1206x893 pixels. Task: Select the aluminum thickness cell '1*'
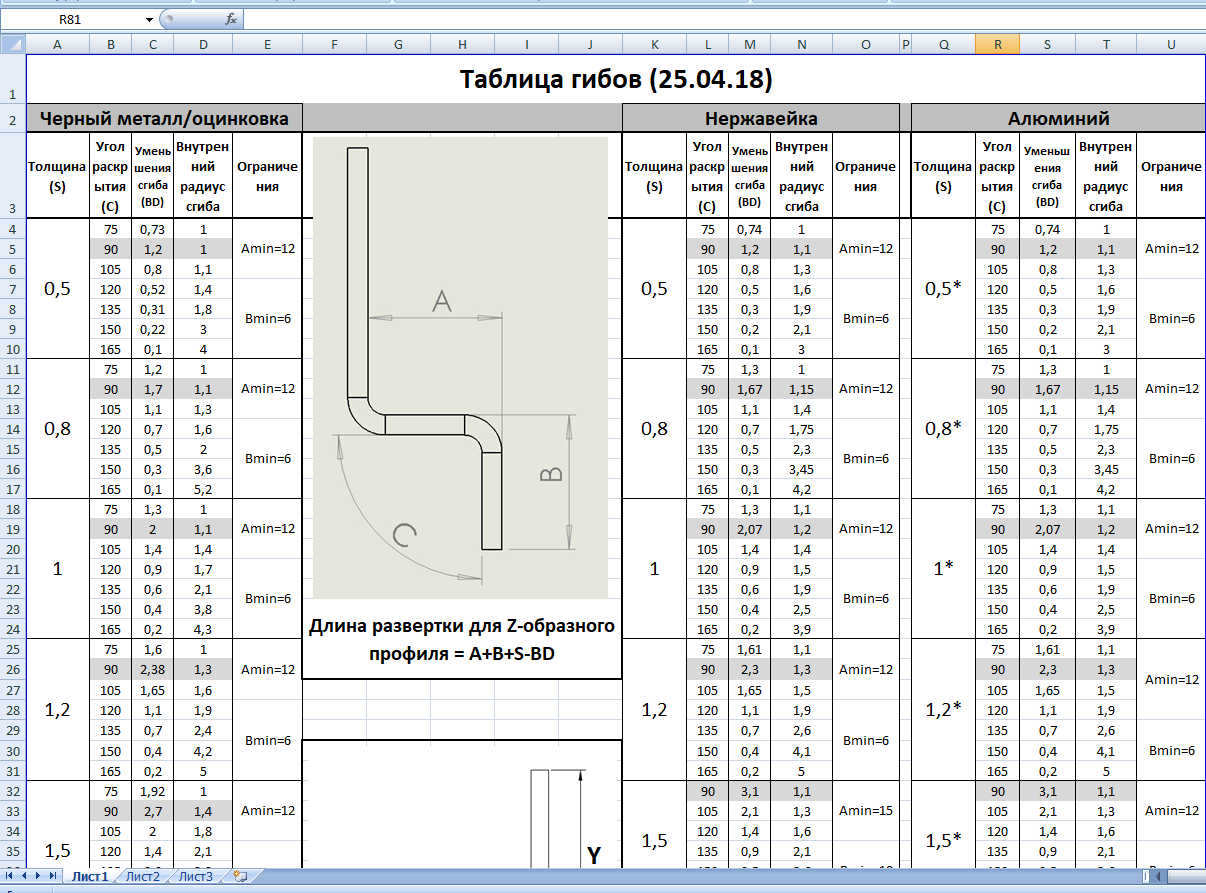[944, 569]
